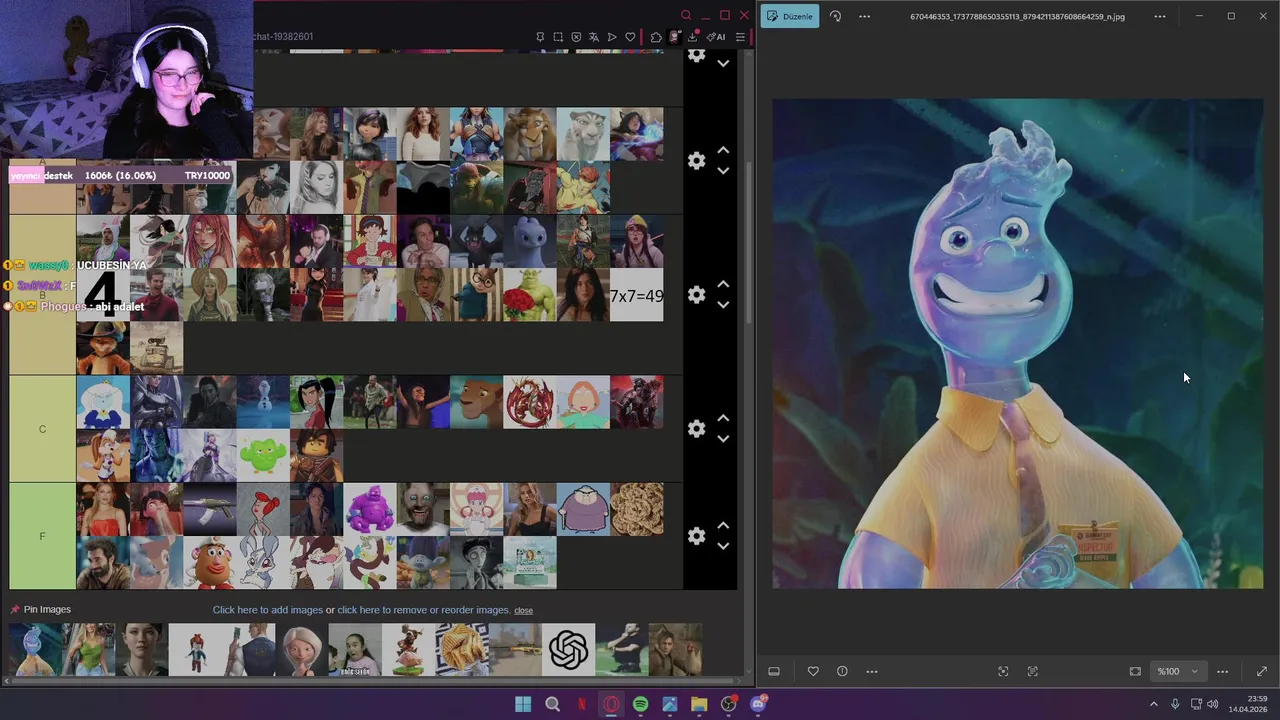Open Spotify from taskbar
Image resolution: width=1280 pixels, height=720 pixels.
[640, 704]
